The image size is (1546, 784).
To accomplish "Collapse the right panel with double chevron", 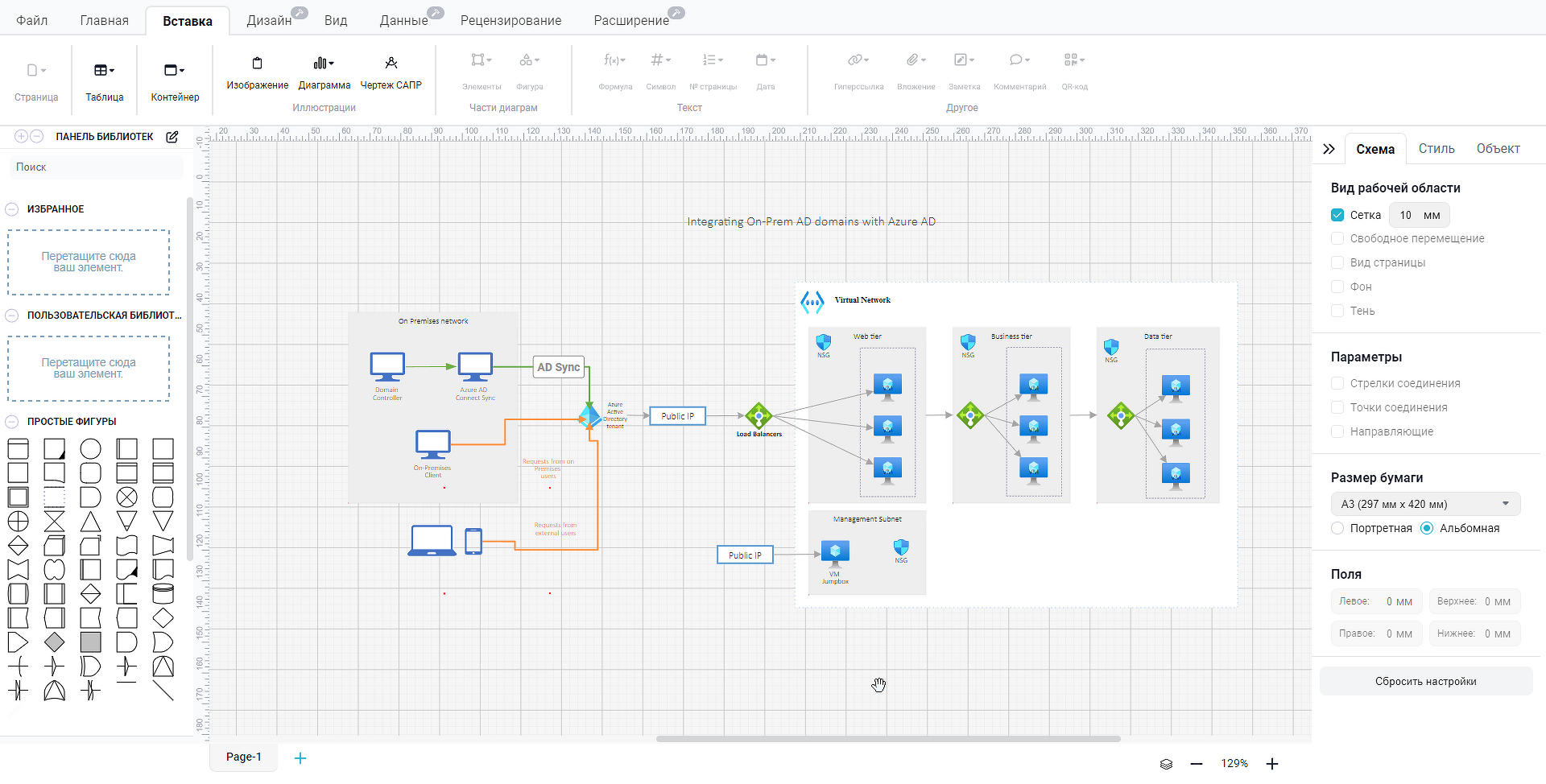I will click(x=1329, y=149).
